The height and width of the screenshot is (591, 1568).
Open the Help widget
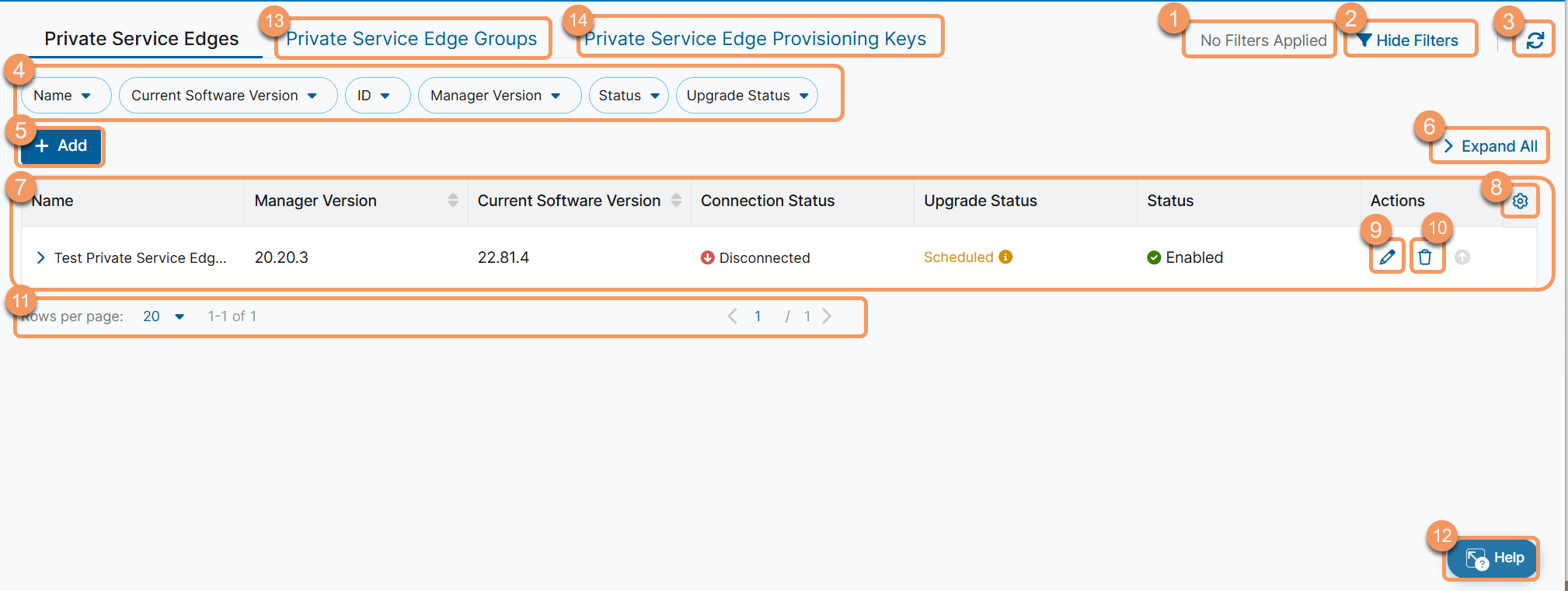pos(1493,558)
